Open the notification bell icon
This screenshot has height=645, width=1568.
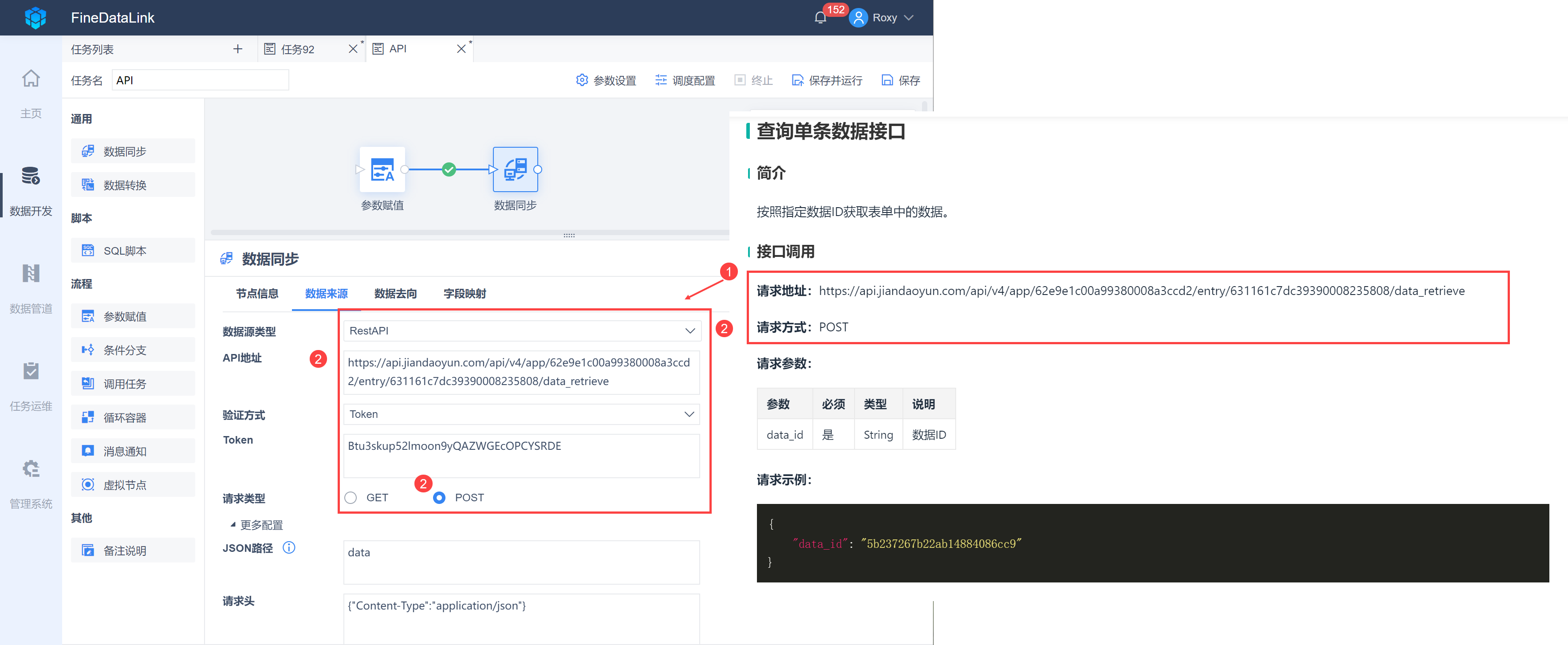[820, 18]
